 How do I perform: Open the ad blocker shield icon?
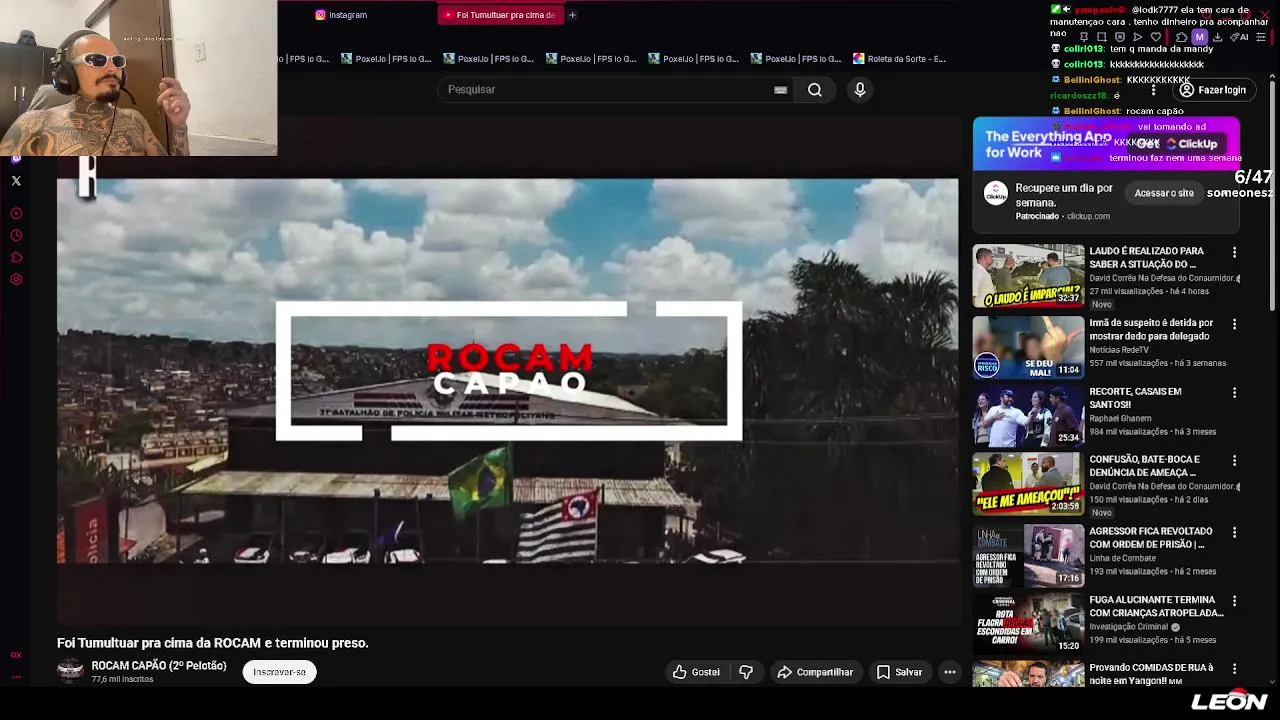[1119, 37]
